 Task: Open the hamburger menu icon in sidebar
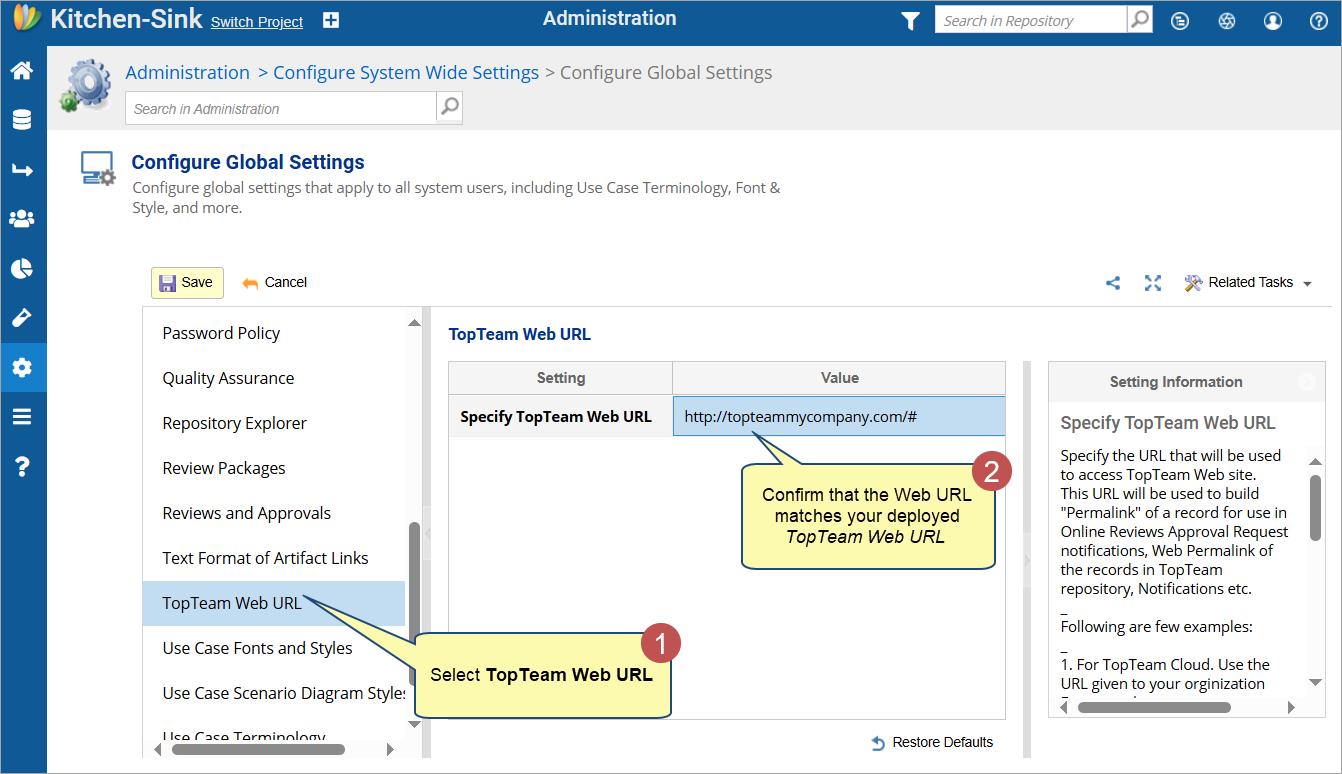click(22, 417)
